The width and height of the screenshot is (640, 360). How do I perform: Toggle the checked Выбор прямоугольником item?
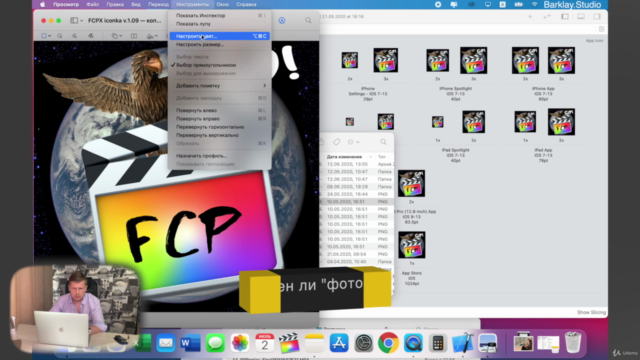click(220, 65)
